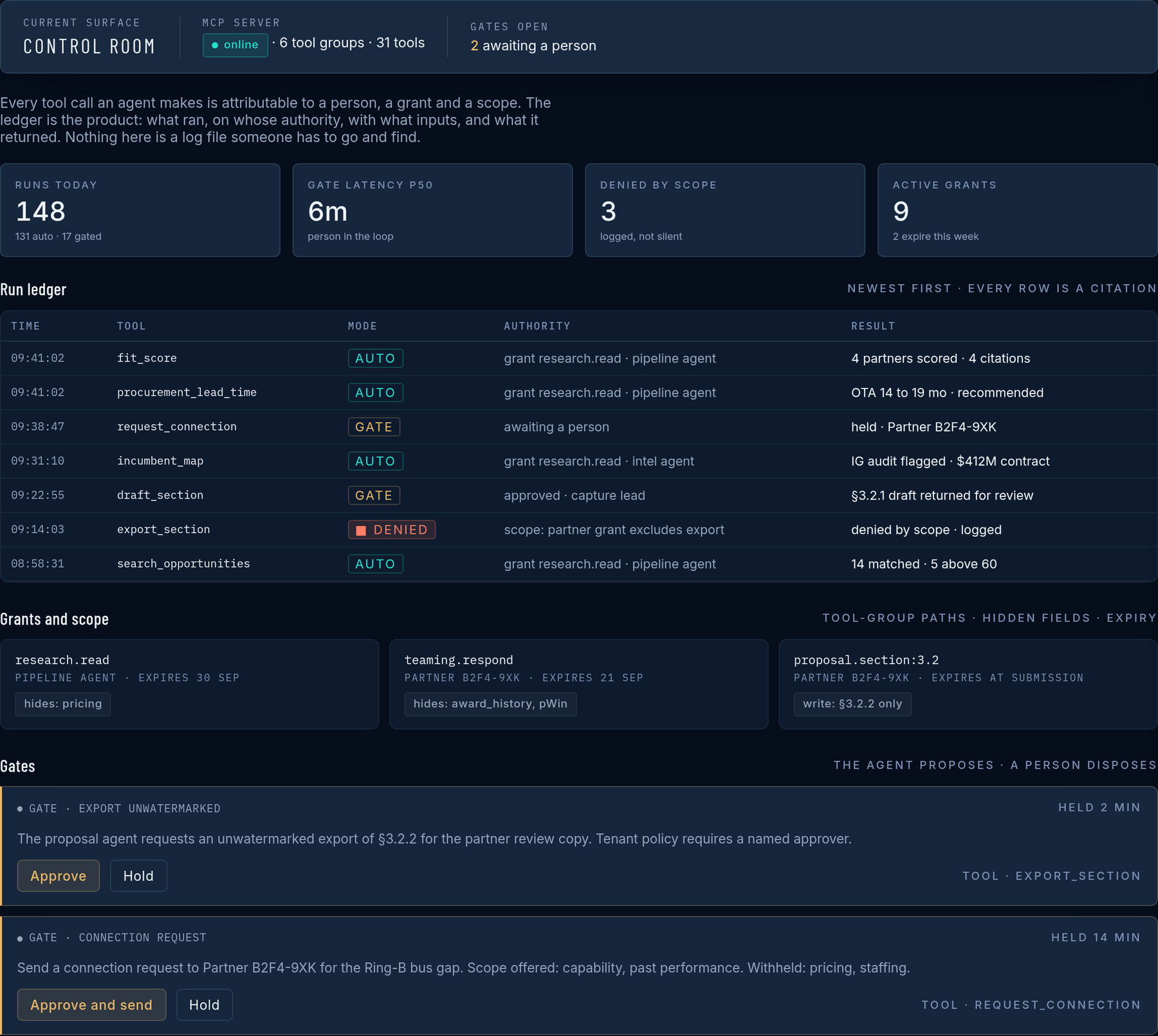Image resolution: width=1158 pixels, height=1036 pixels.
Task: Click Hold on the export unwatermarked gate
Action: pos(138,875)
